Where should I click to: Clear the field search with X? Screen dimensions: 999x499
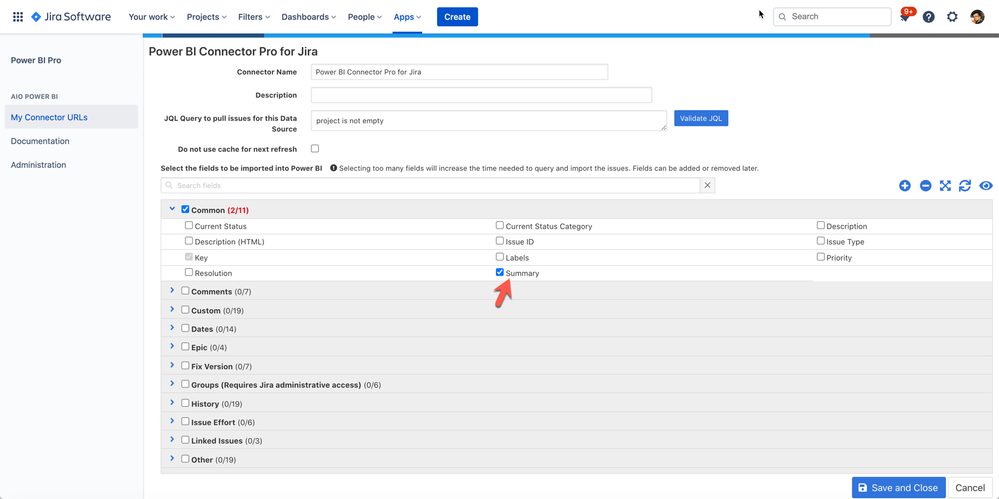pos(707,185)
